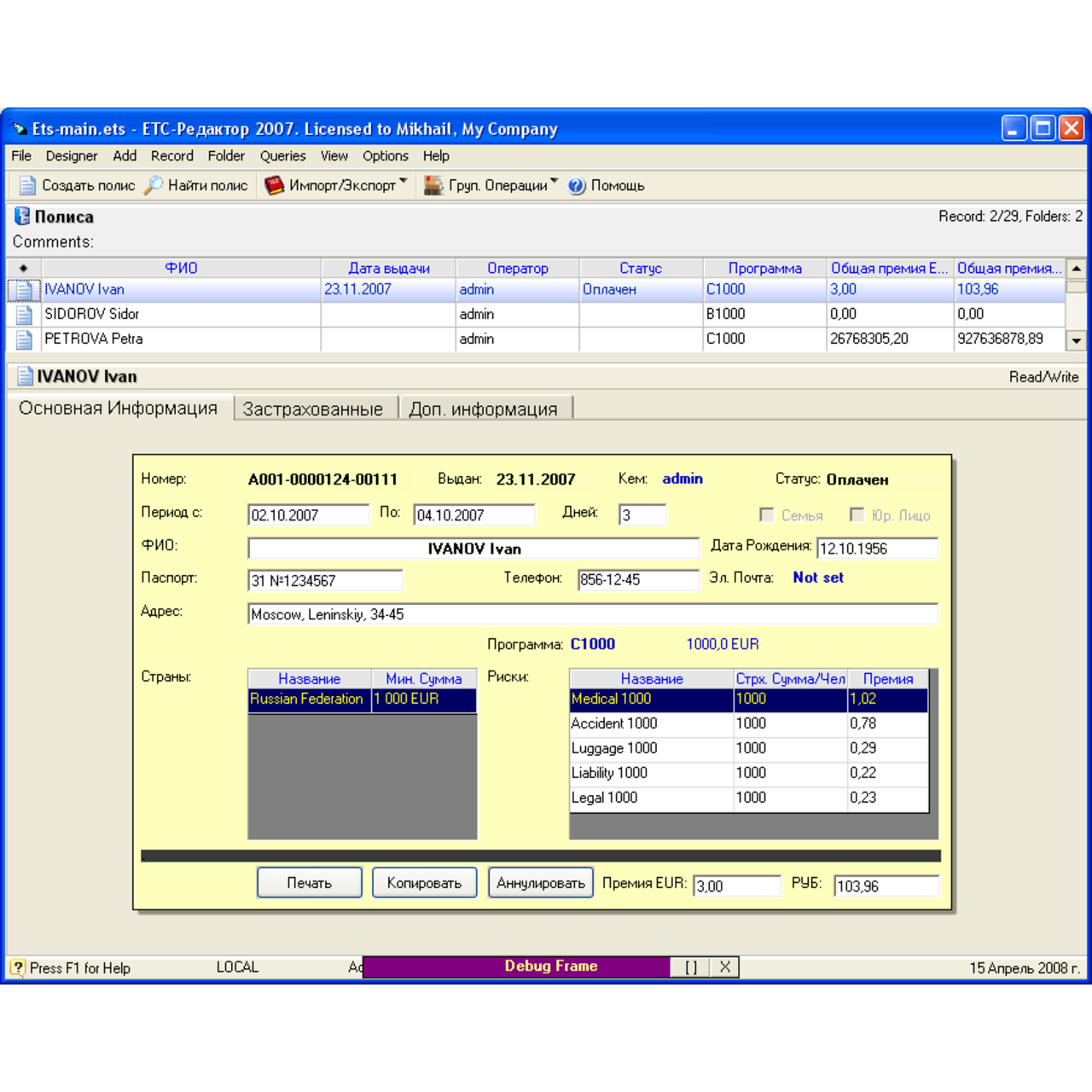This screenshot has height=1092, width=1092.
Task: Open the Help menu
Action: click(436, 156)
